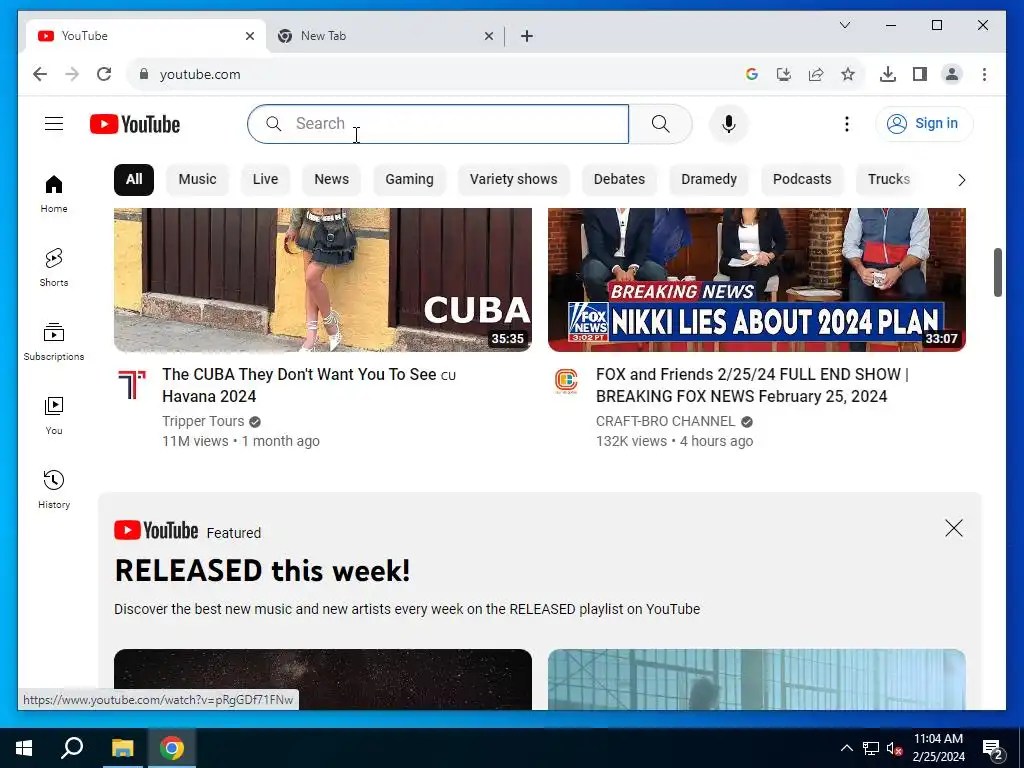Reload the YouTube page
The height and width of the screenshot is (768, 1024).
pos(104,74)
